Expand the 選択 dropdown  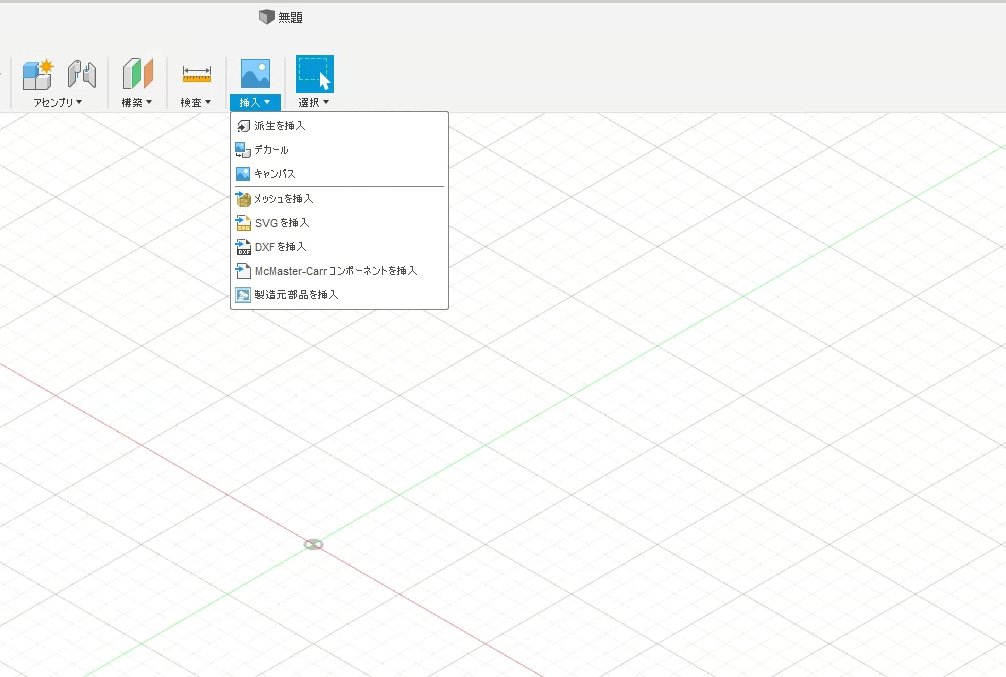pyautogui.click(x=314, y=102)
